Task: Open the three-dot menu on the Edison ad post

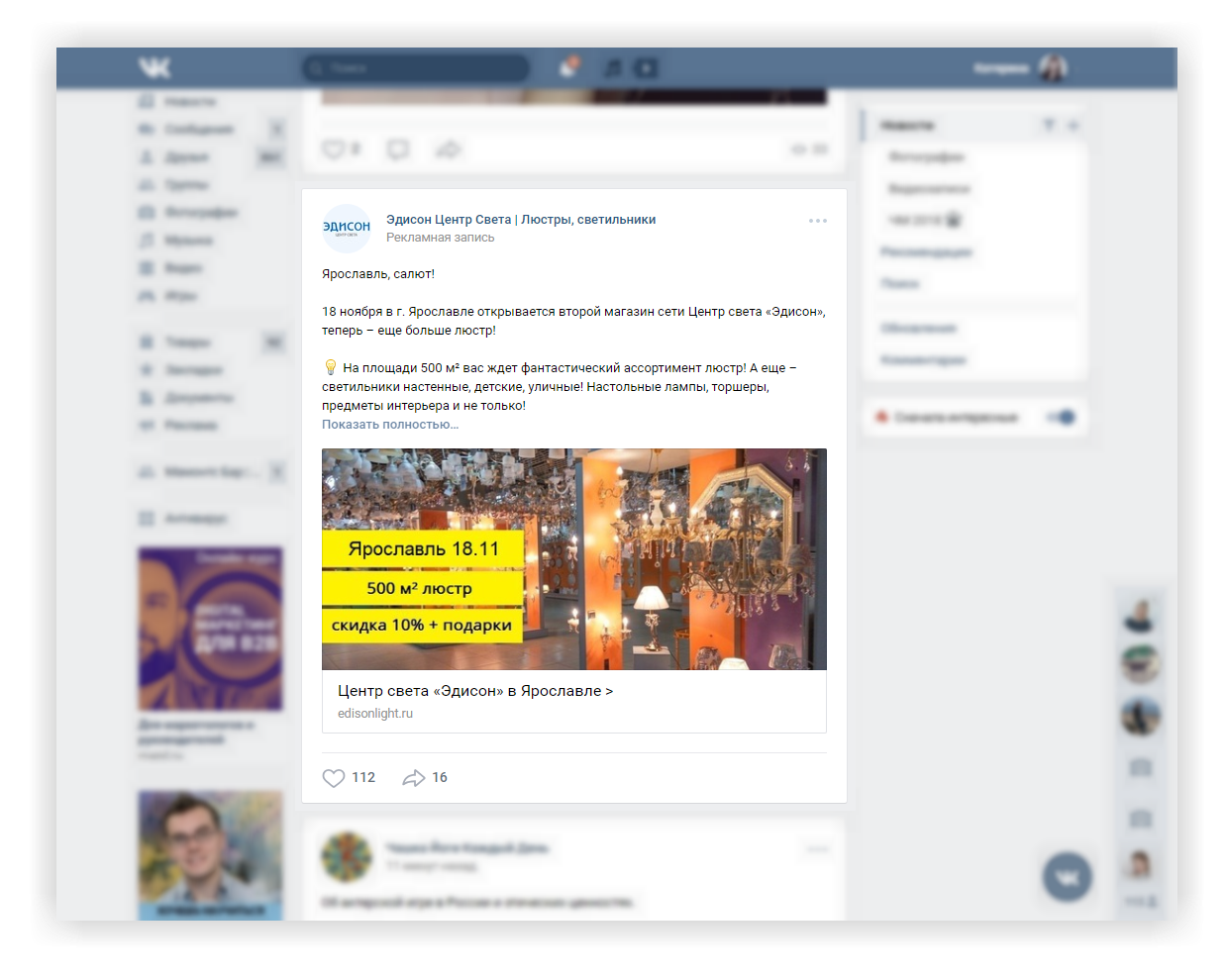Action: tap(817, 221)
